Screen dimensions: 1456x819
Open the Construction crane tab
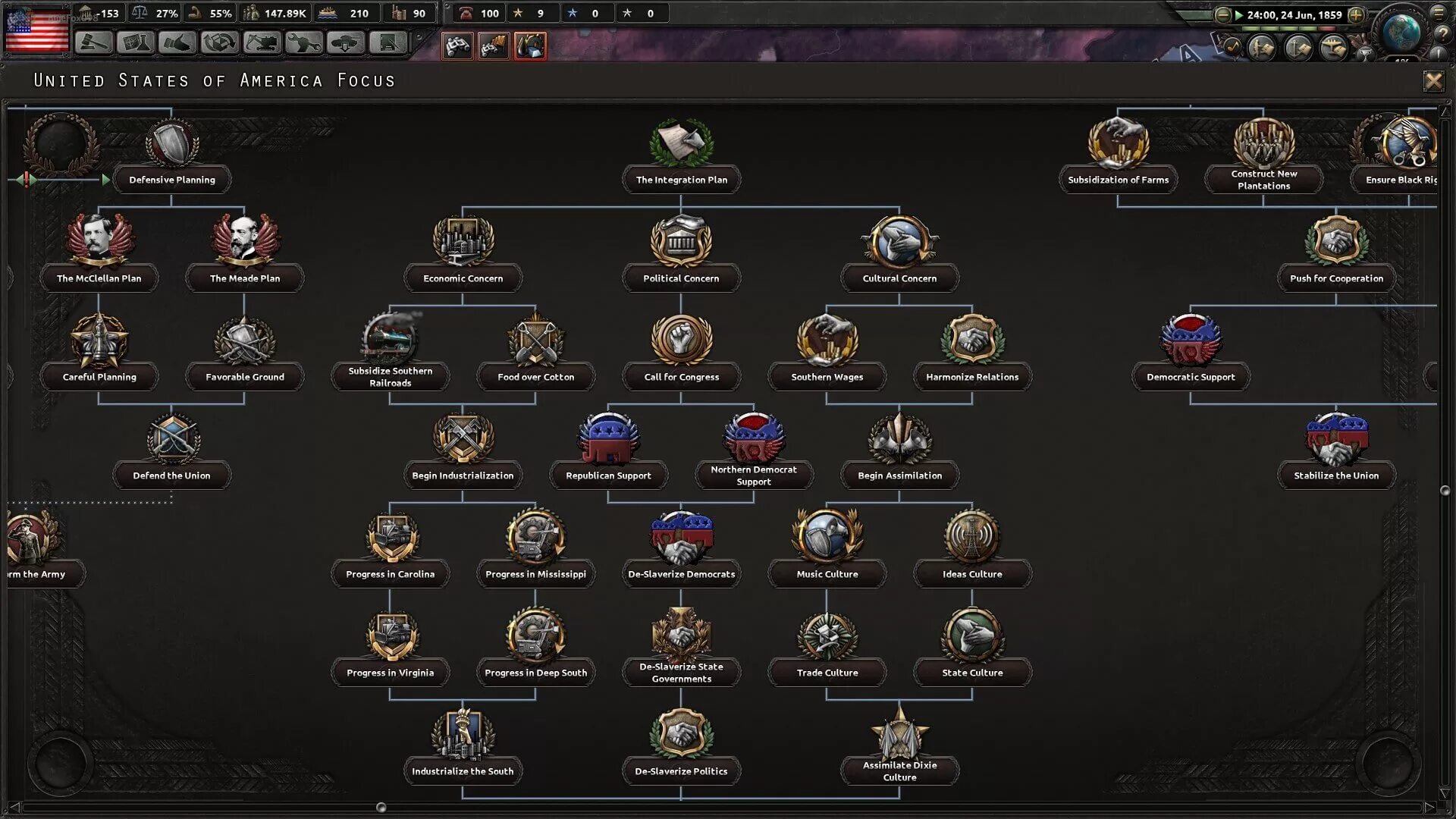pos(262,43)
